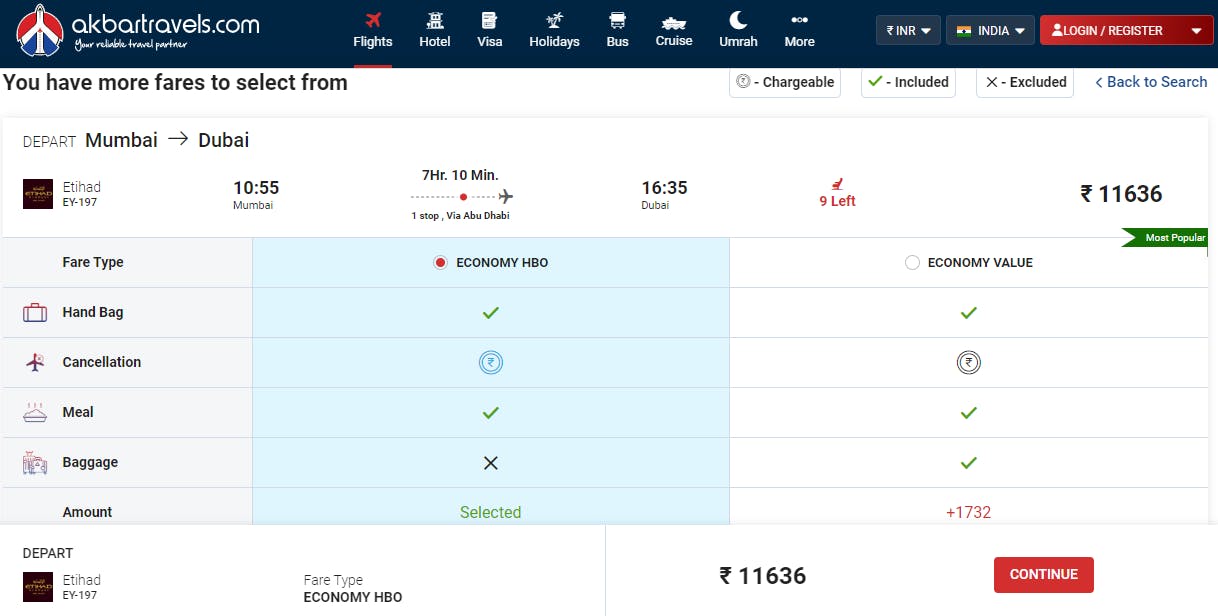Click the Included legend badge
This screenshot has height=616, width=1218.
[x=908, y=82]
